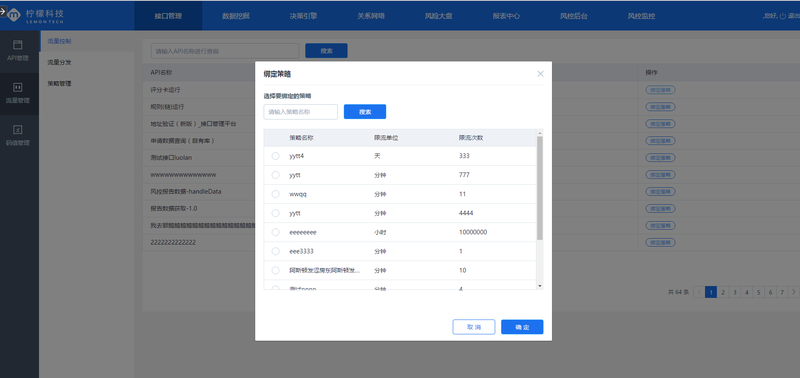This screenshot has width=800, height=378.
Task: Click the 小时 unit cell
Action: click(380, 232)
